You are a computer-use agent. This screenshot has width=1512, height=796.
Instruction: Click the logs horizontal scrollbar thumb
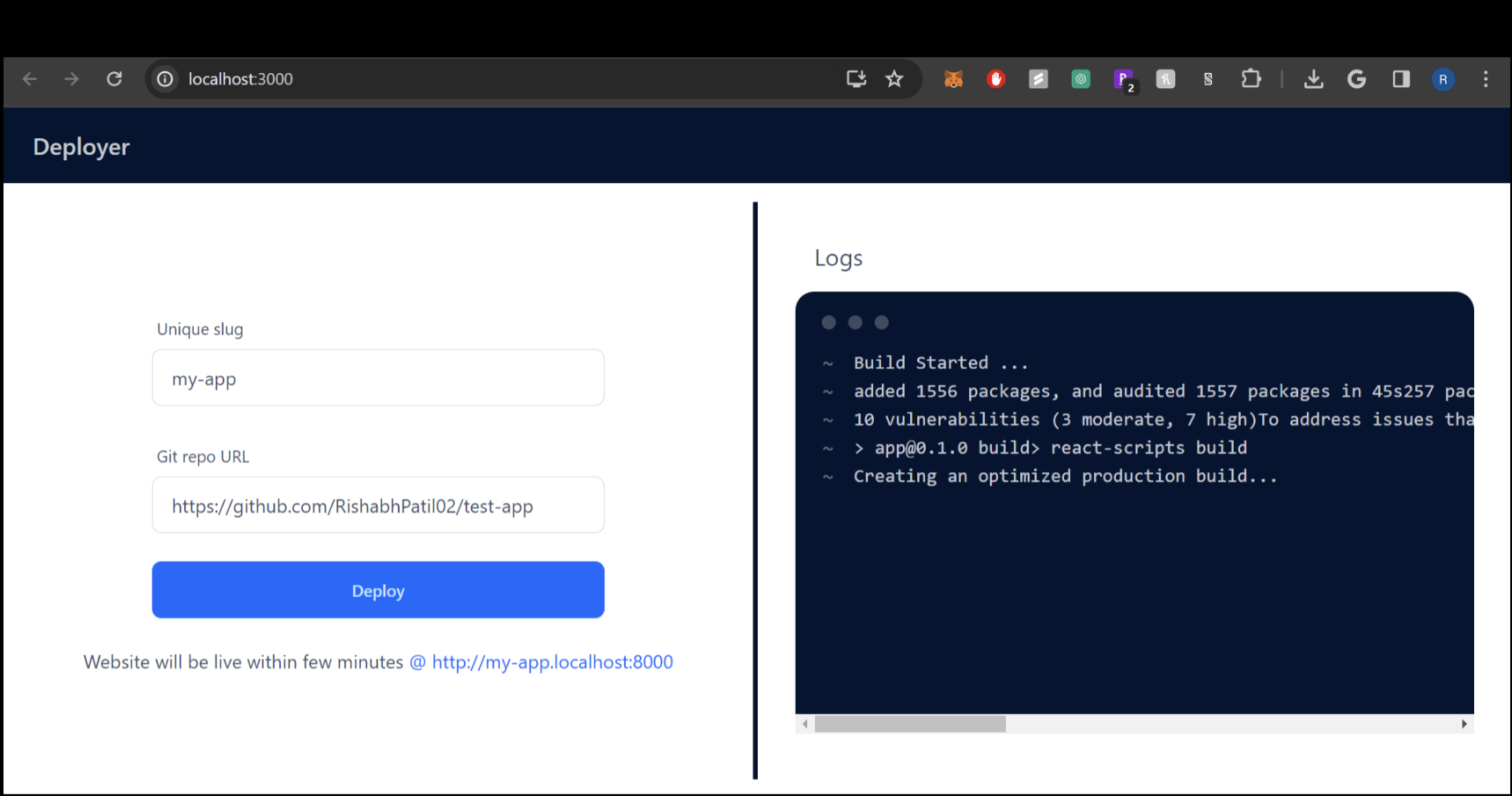909,724
